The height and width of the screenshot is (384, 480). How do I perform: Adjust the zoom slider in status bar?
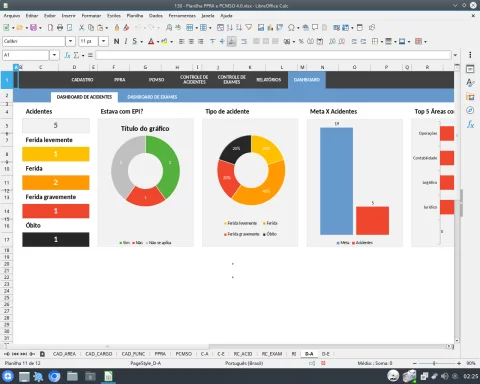point(434,363)
